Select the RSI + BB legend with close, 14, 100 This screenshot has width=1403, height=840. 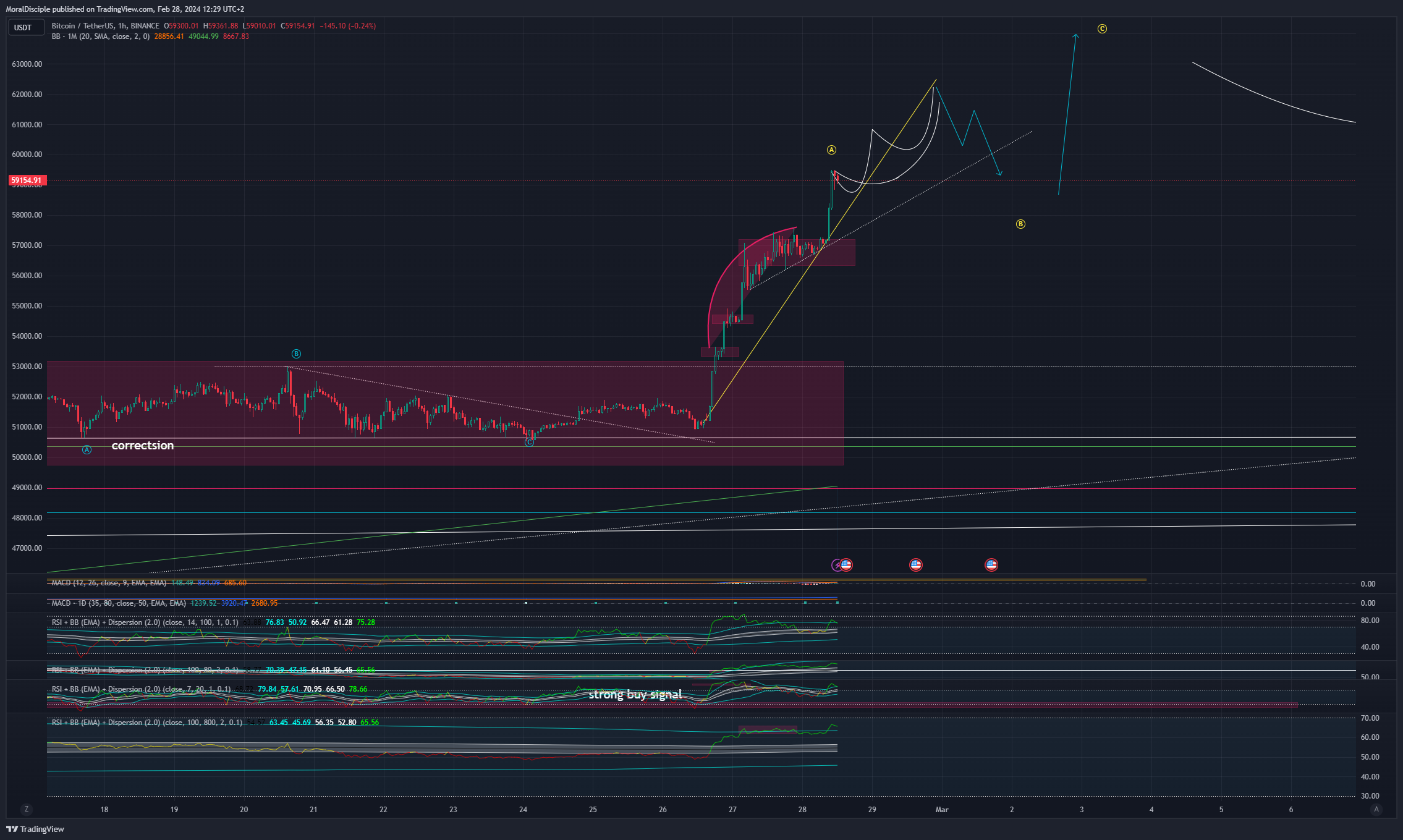pyautogui.click(x=145, y=622)
